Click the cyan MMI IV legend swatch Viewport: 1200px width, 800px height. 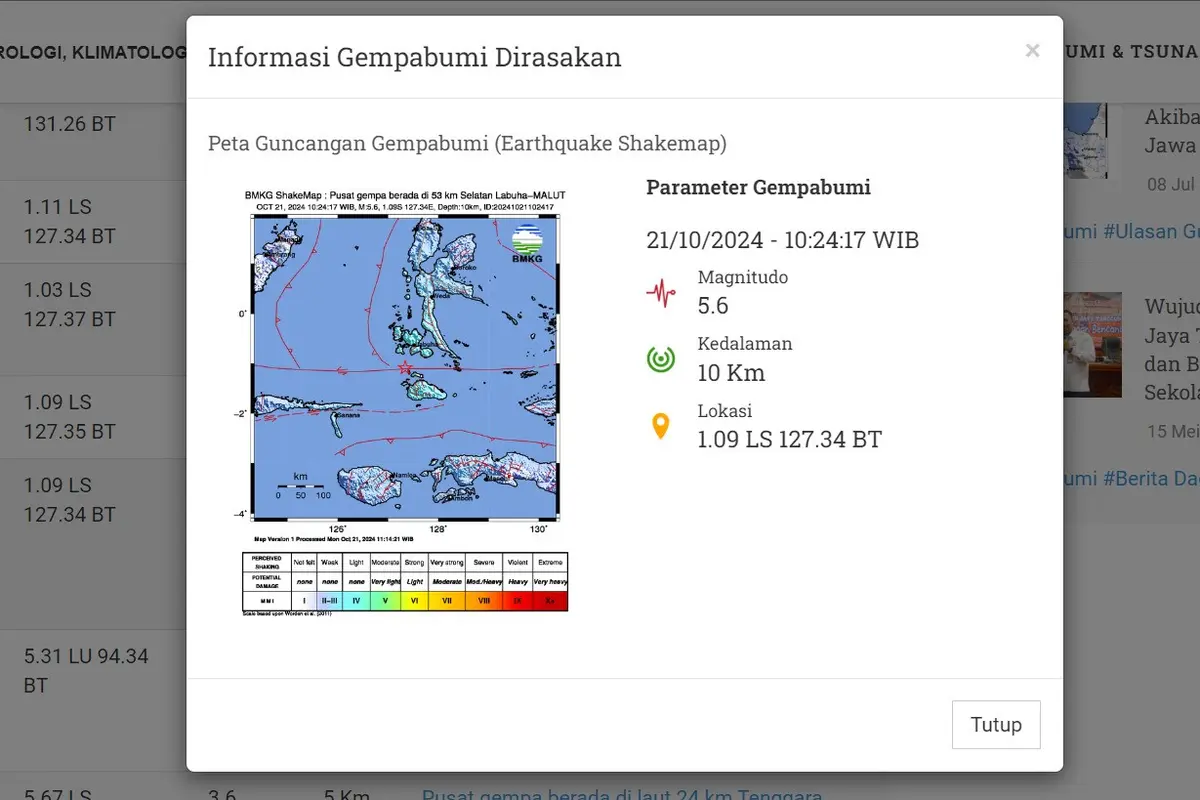pos(356,601)
